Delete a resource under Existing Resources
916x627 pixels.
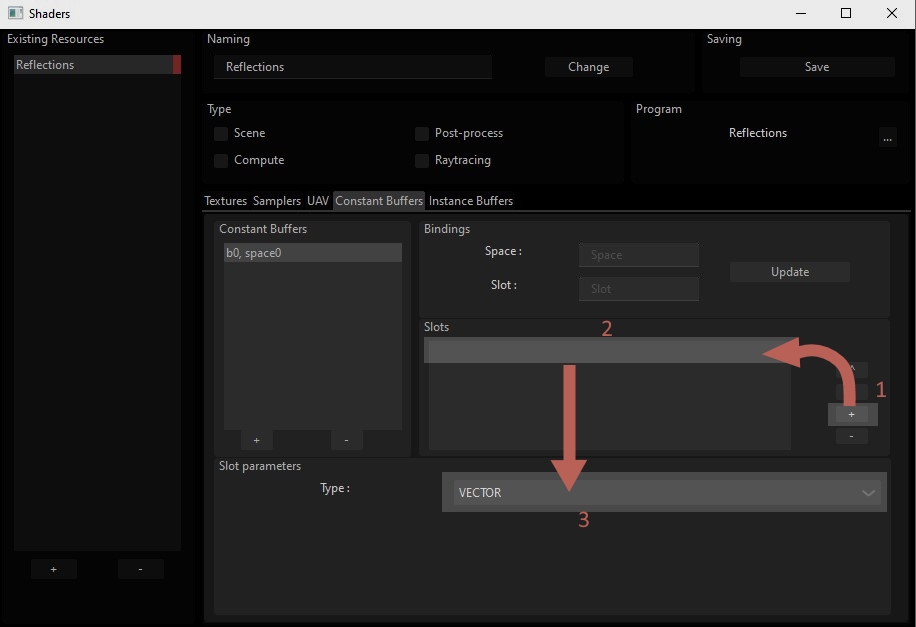(x=140, y=569)
